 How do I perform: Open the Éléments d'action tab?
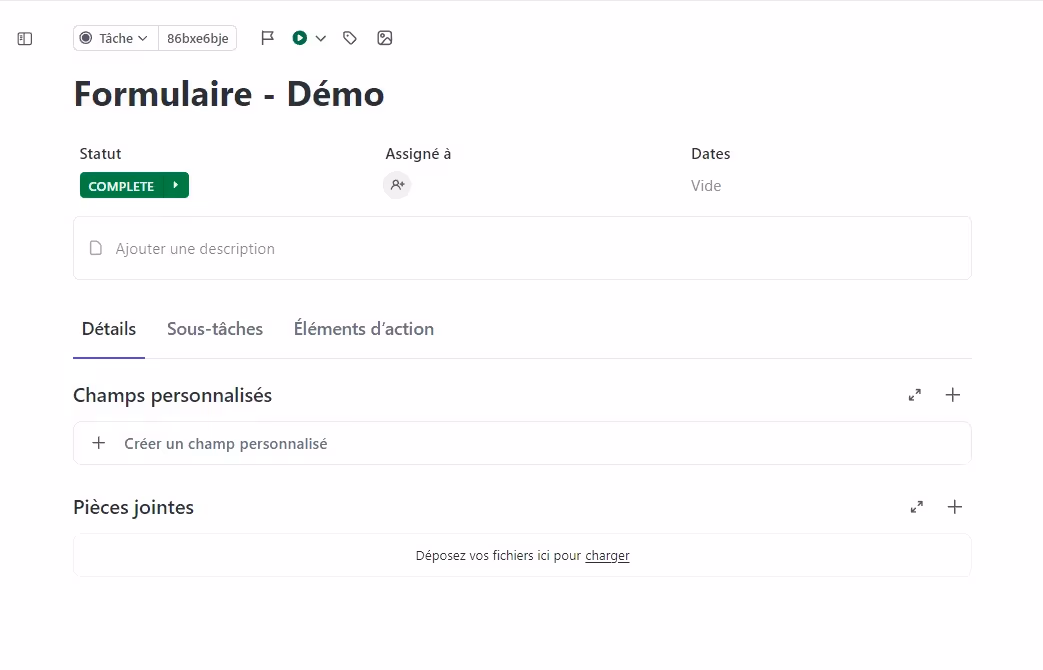point(364,329)
